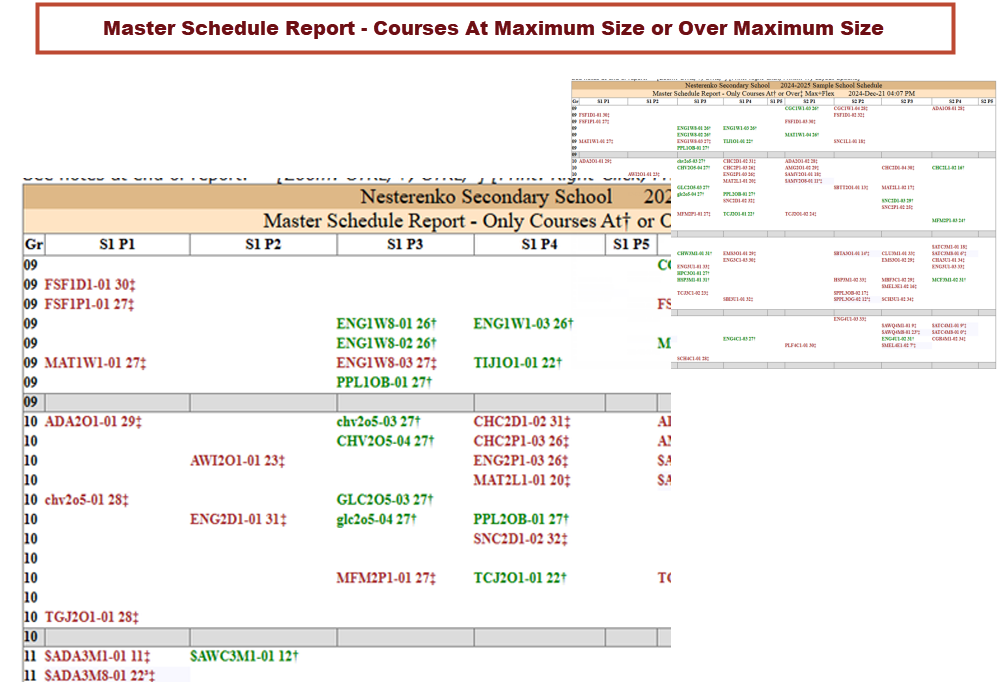This screenshot has height=700, width=1000.
Task: Click the Nesterenko Secondary School heading
Action: coord(486,197)
